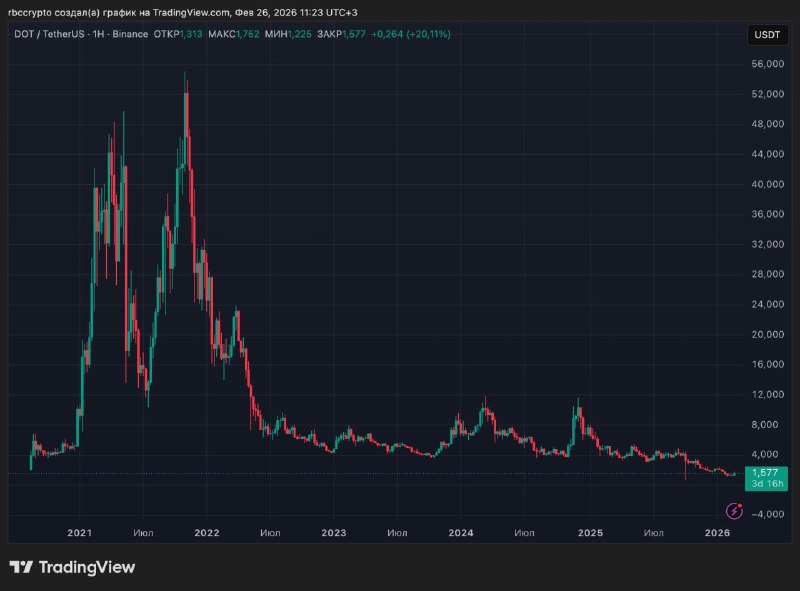The image size is (800, 591).
Task: Select the 2025 label on time axis
Action: [x=589, y=534]
